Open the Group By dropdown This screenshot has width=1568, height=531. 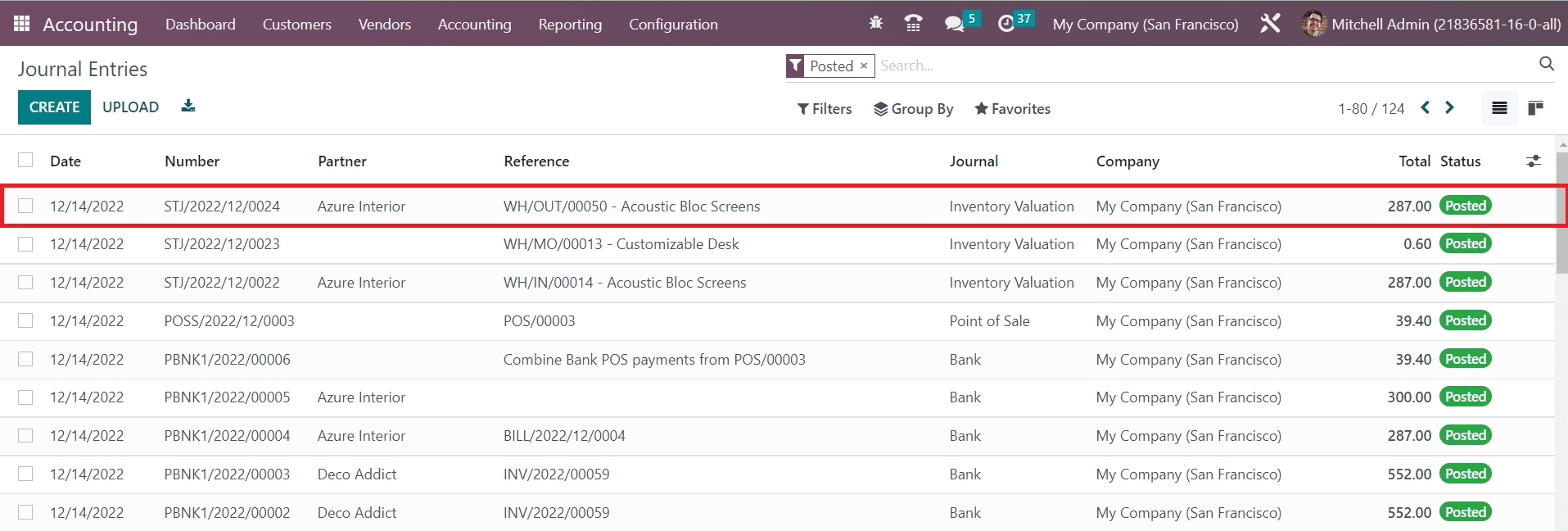913,109
